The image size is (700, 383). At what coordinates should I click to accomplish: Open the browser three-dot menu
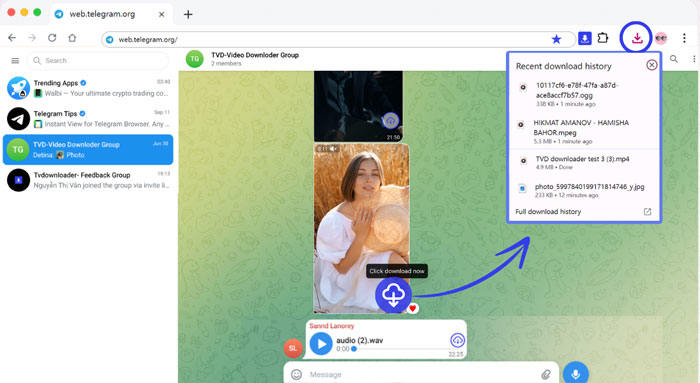(x=684, y=38)
